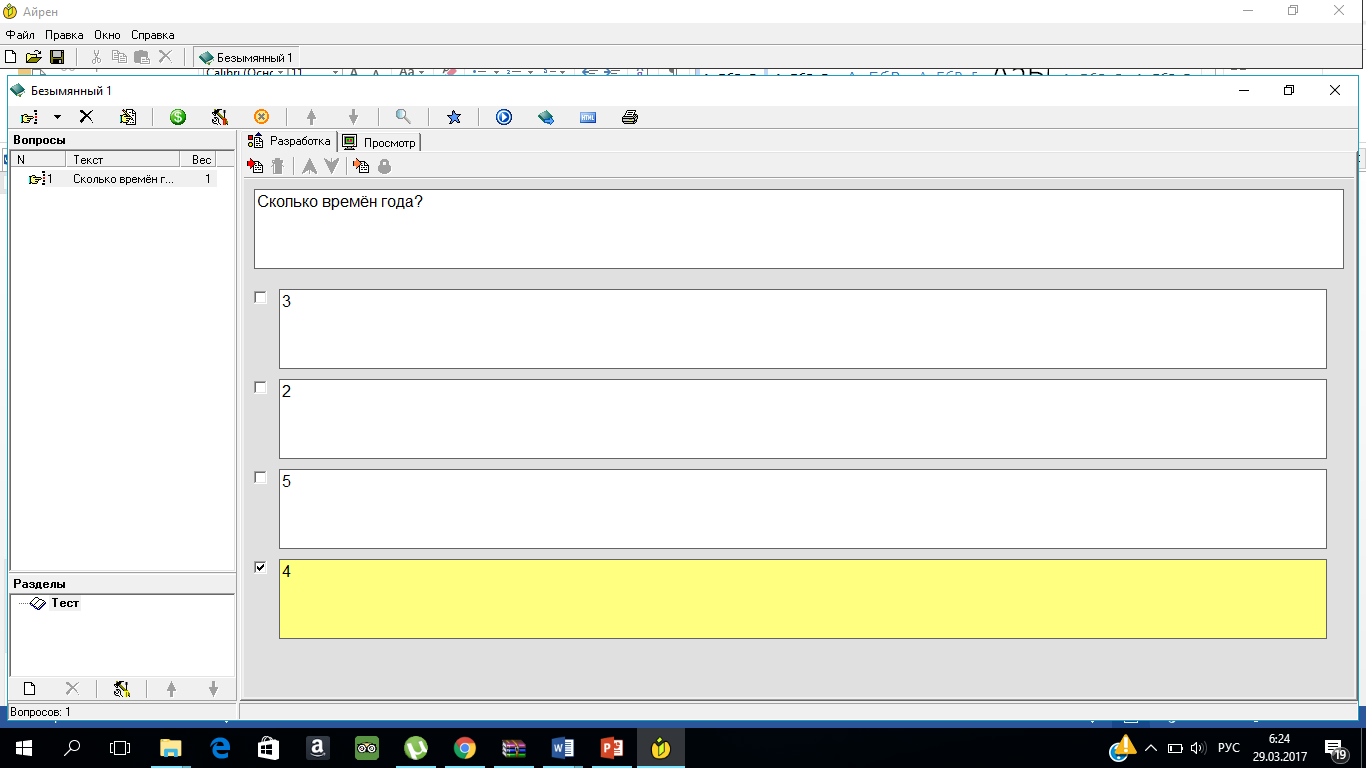This screenshot has height=768, width=1366.
Task: Click the trash delete answer icon
Action: (278, 166)
